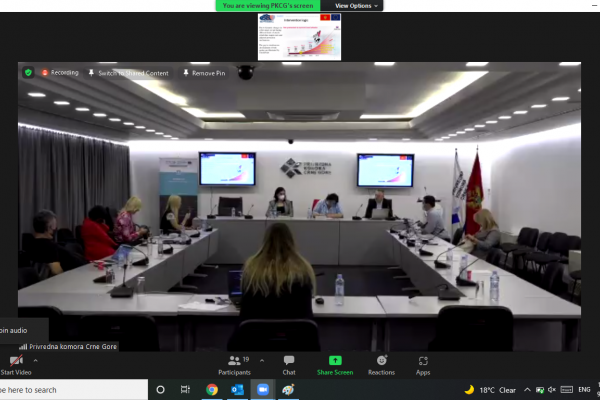
Task: Click the red Recording indicator
Action: (x=60, y=73)
